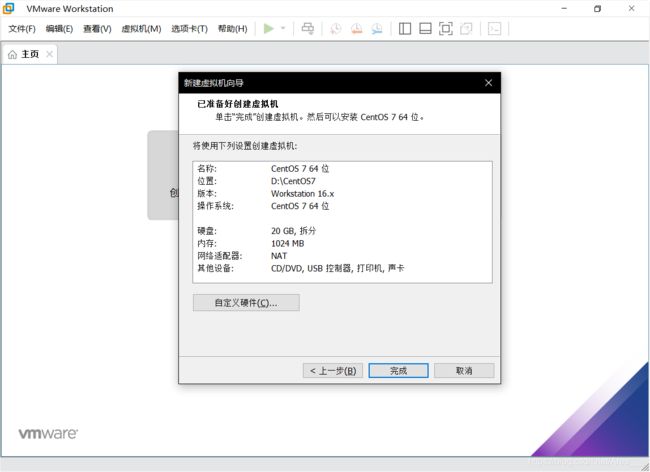The image size is (650, 472).
Task: Open the power options dropdown arrow
Action: [283, 29]
